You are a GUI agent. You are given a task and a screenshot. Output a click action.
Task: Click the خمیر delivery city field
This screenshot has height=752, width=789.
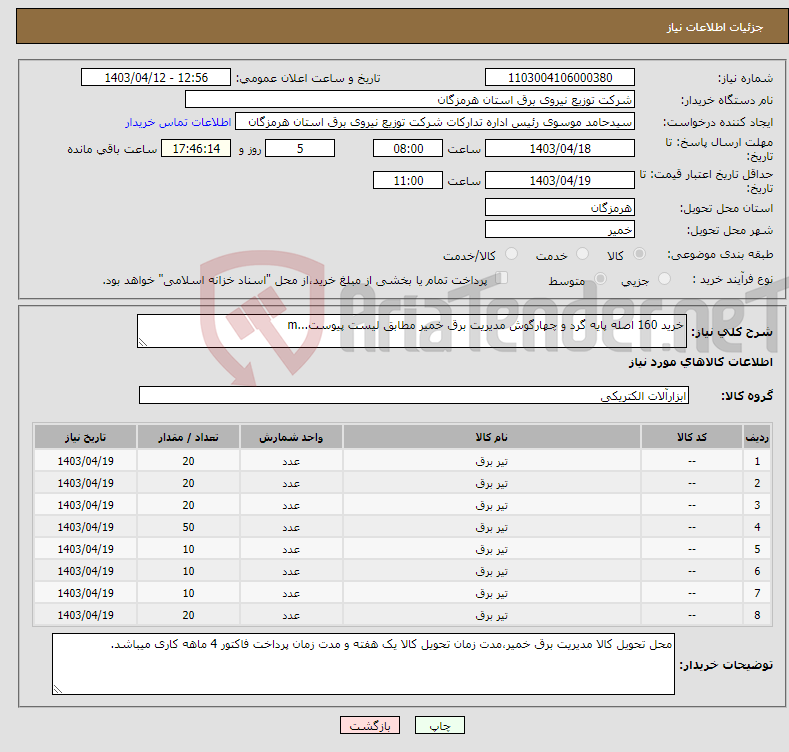pyautogui.click(x=560, y=230)
